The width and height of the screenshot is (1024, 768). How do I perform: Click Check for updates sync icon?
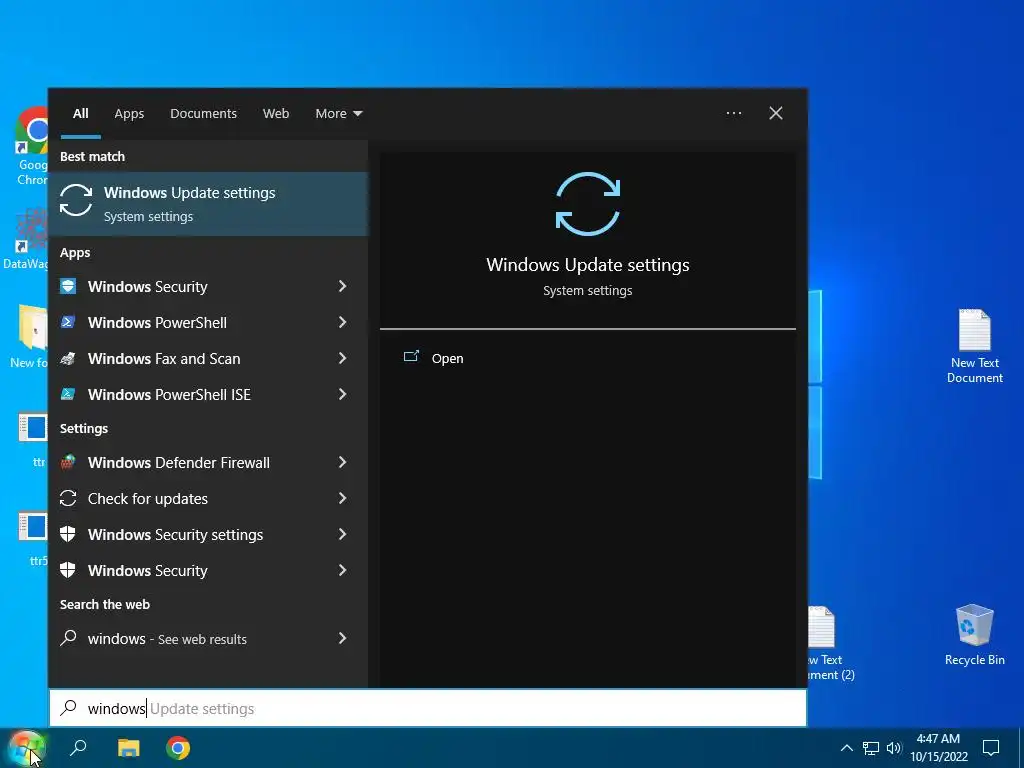pyautogui.click(x=68, y=498)
